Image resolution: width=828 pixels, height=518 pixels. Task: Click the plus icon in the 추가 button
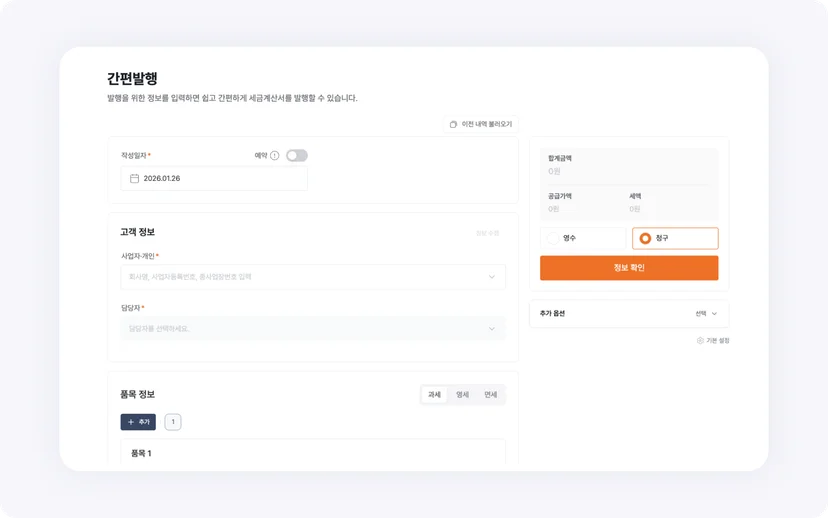coord(131,422)
